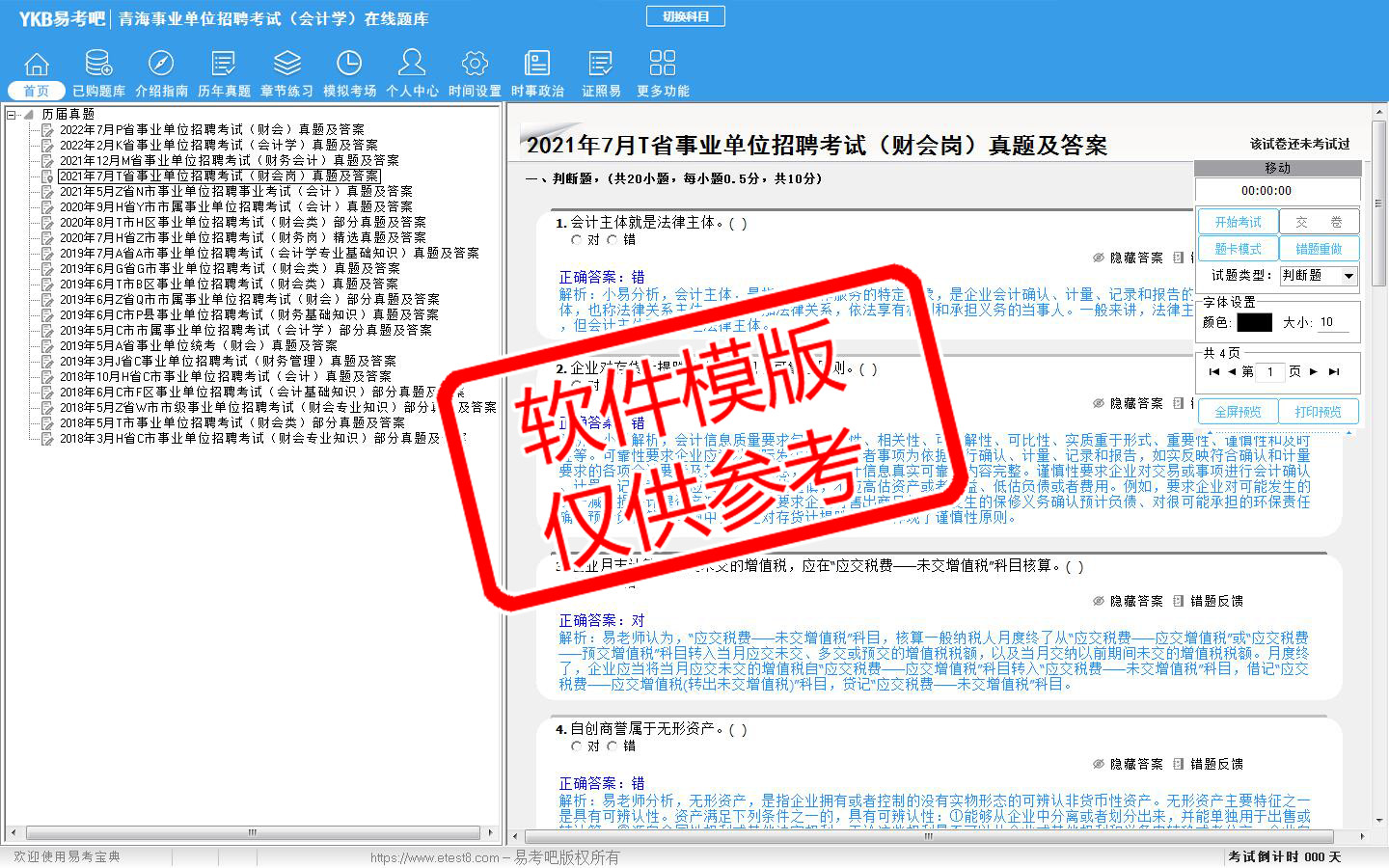Open 更多功能 grid icon
1389x868 pixels.
[663, 65]
